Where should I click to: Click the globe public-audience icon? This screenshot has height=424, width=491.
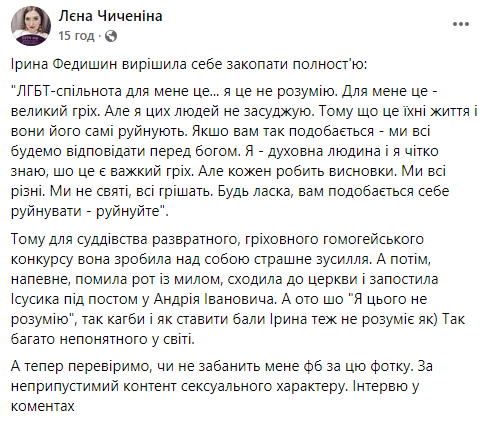click(x=111, y=36)
